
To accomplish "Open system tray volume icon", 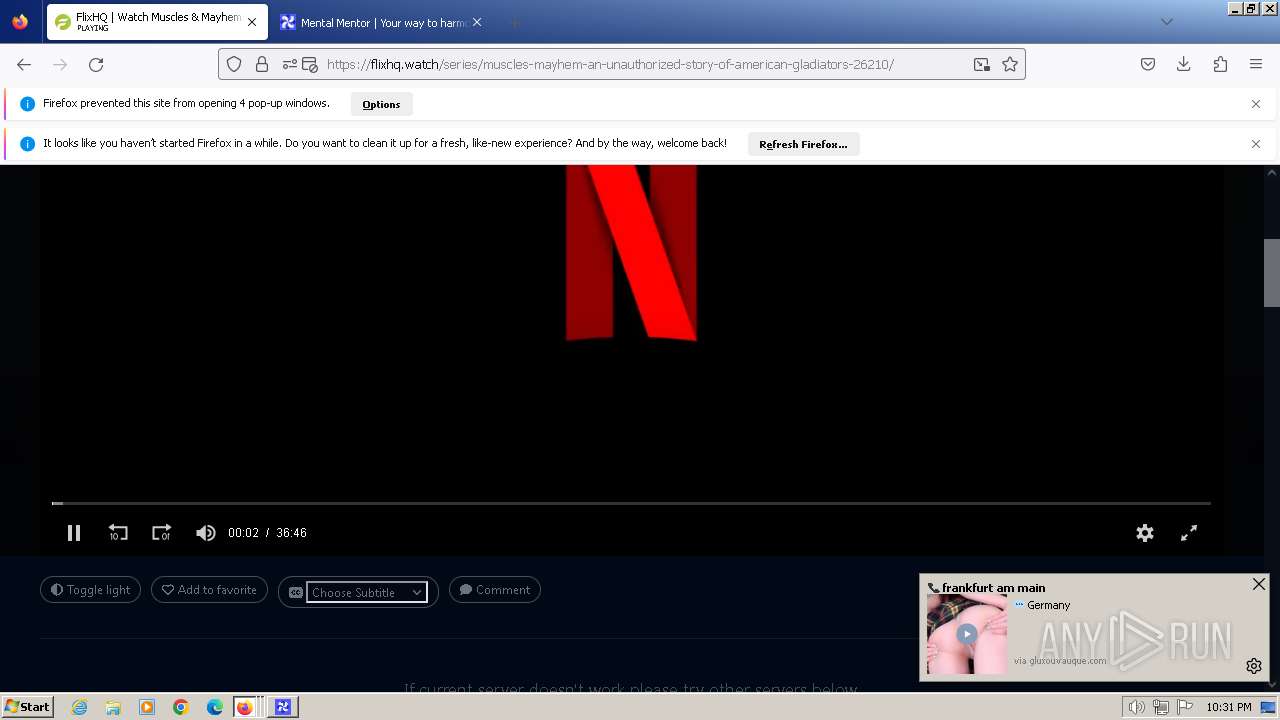I will [x=1136, y=707].
